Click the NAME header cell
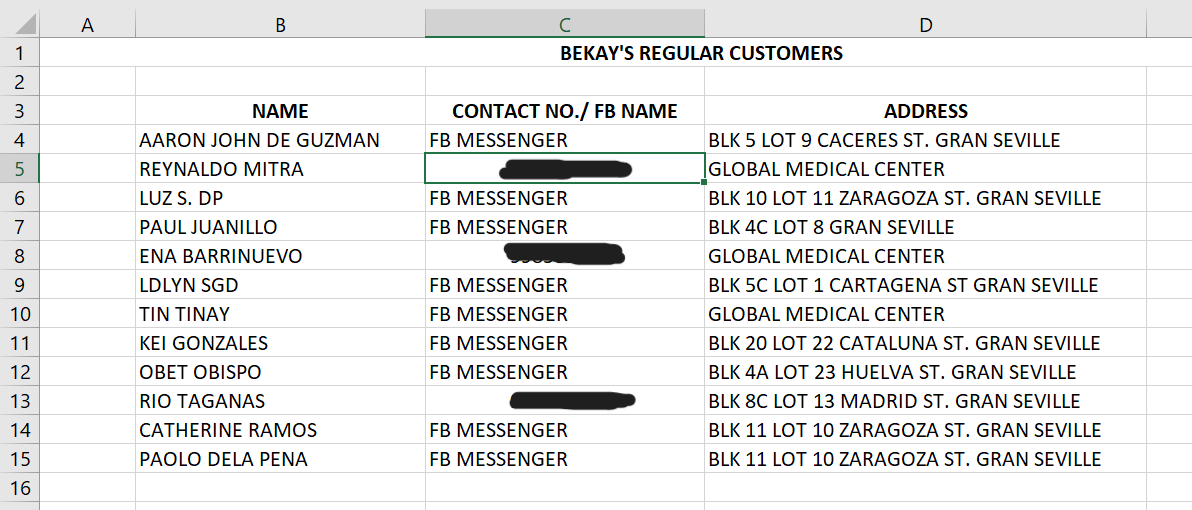 pyautogui.click(x=280, y=111)
